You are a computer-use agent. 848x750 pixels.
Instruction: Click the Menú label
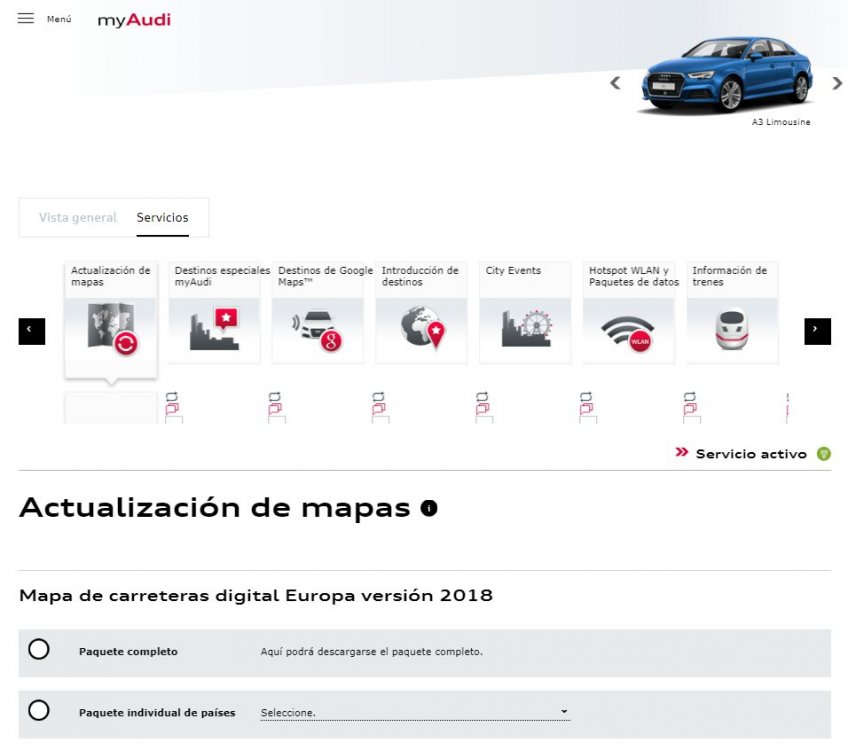click(59, 19)
